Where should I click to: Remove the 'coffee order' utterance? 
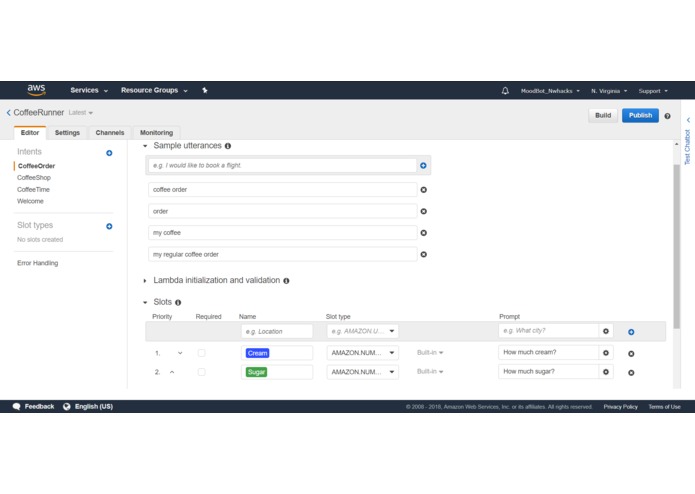click(x=423, y=190)
